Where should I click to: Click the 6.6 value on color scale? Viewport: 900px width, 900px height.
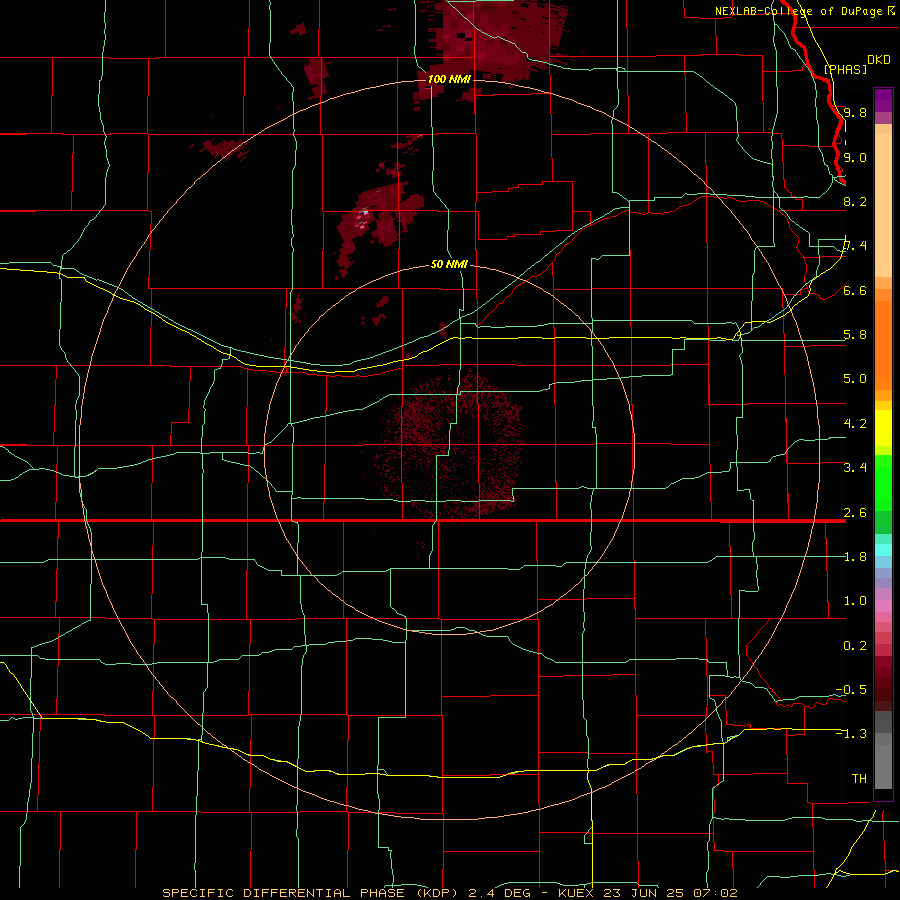855,290
